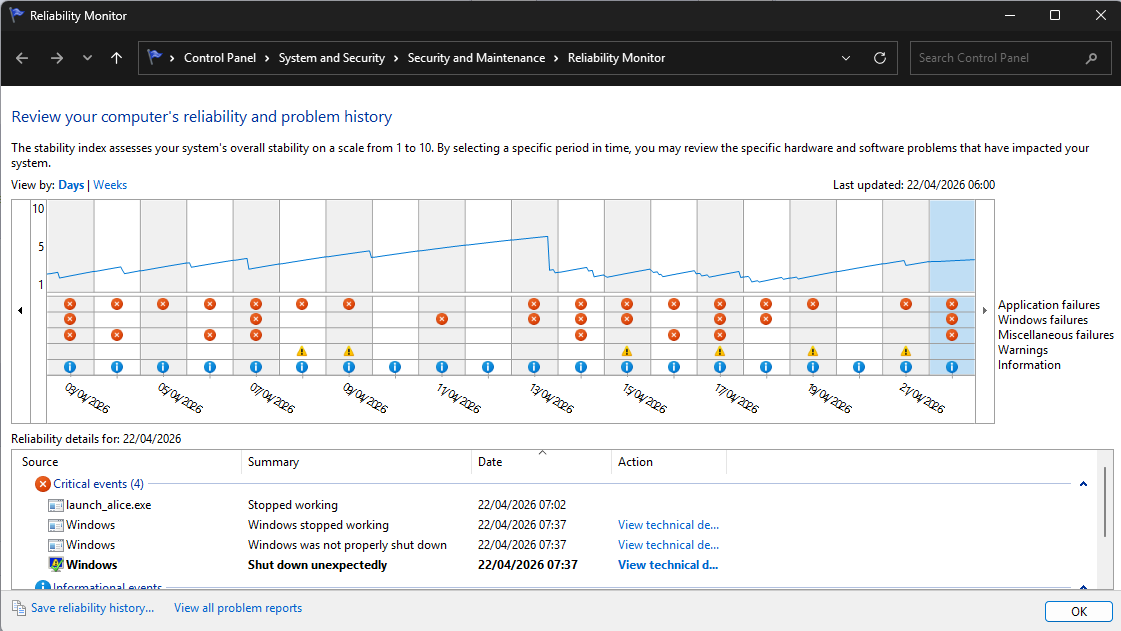Collapse the Informational events group chevron
1121x631 pixels.
tap(1083, 587)
